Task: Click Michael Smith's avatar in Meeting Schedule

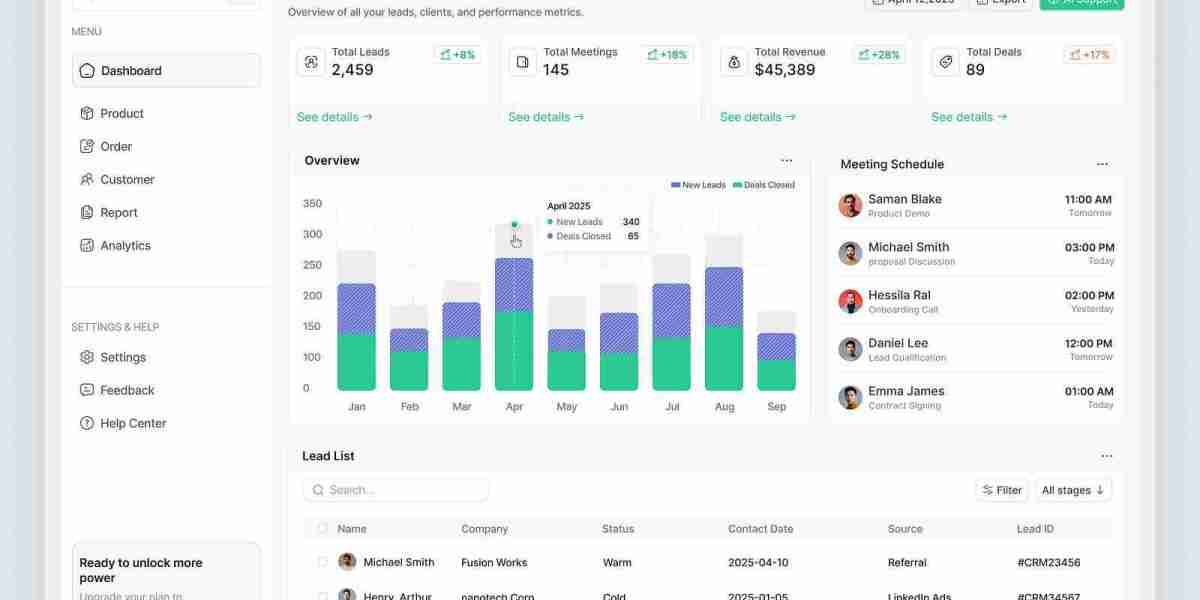Action: [850, 253]
